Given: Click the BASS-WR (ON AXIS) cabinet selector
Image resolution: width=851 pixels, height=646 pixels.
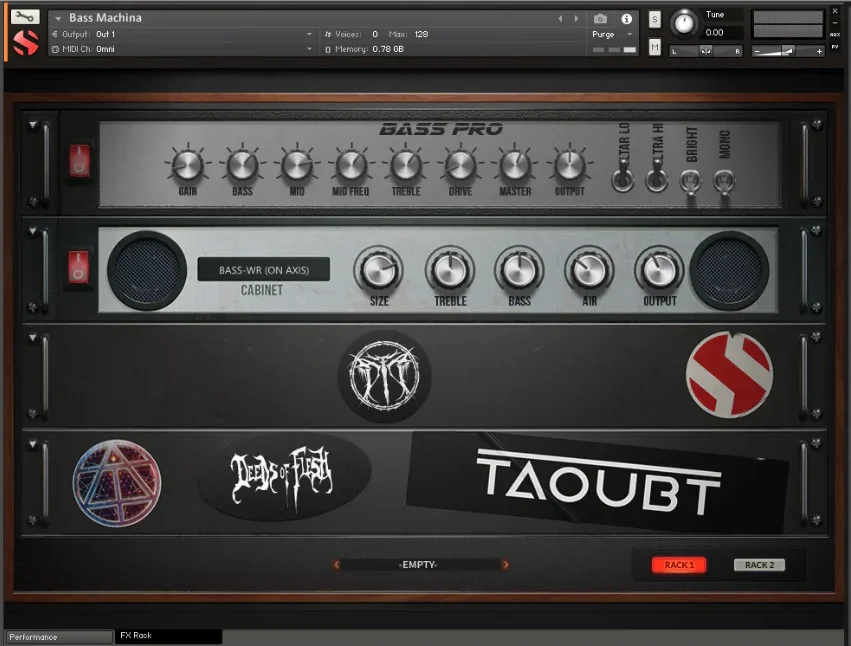Looking at the screenshot, I should coord(263,269).
